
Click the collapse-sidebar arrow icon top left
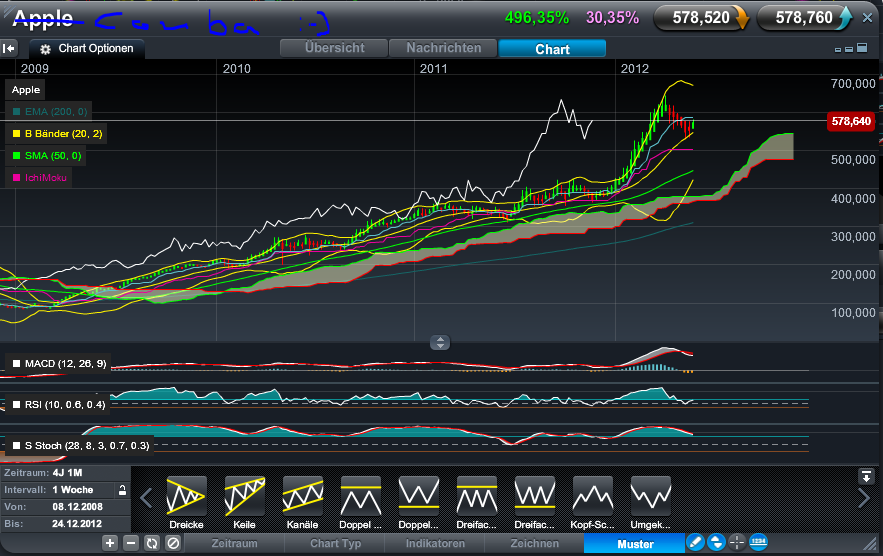point(8,48)
